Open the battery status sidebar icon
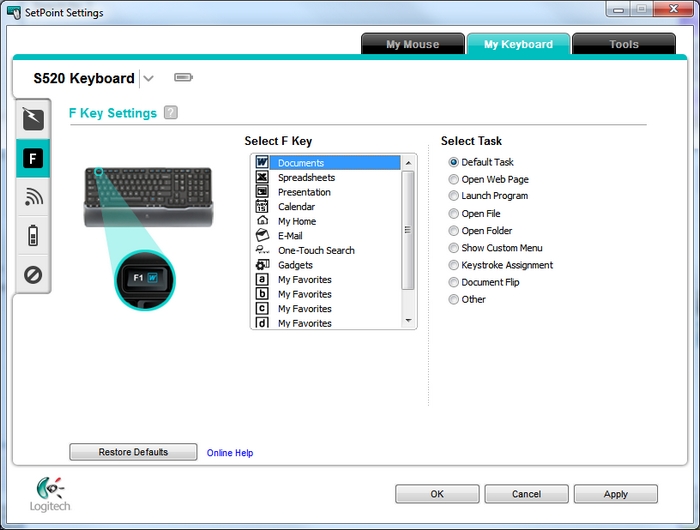 (33, 235)
